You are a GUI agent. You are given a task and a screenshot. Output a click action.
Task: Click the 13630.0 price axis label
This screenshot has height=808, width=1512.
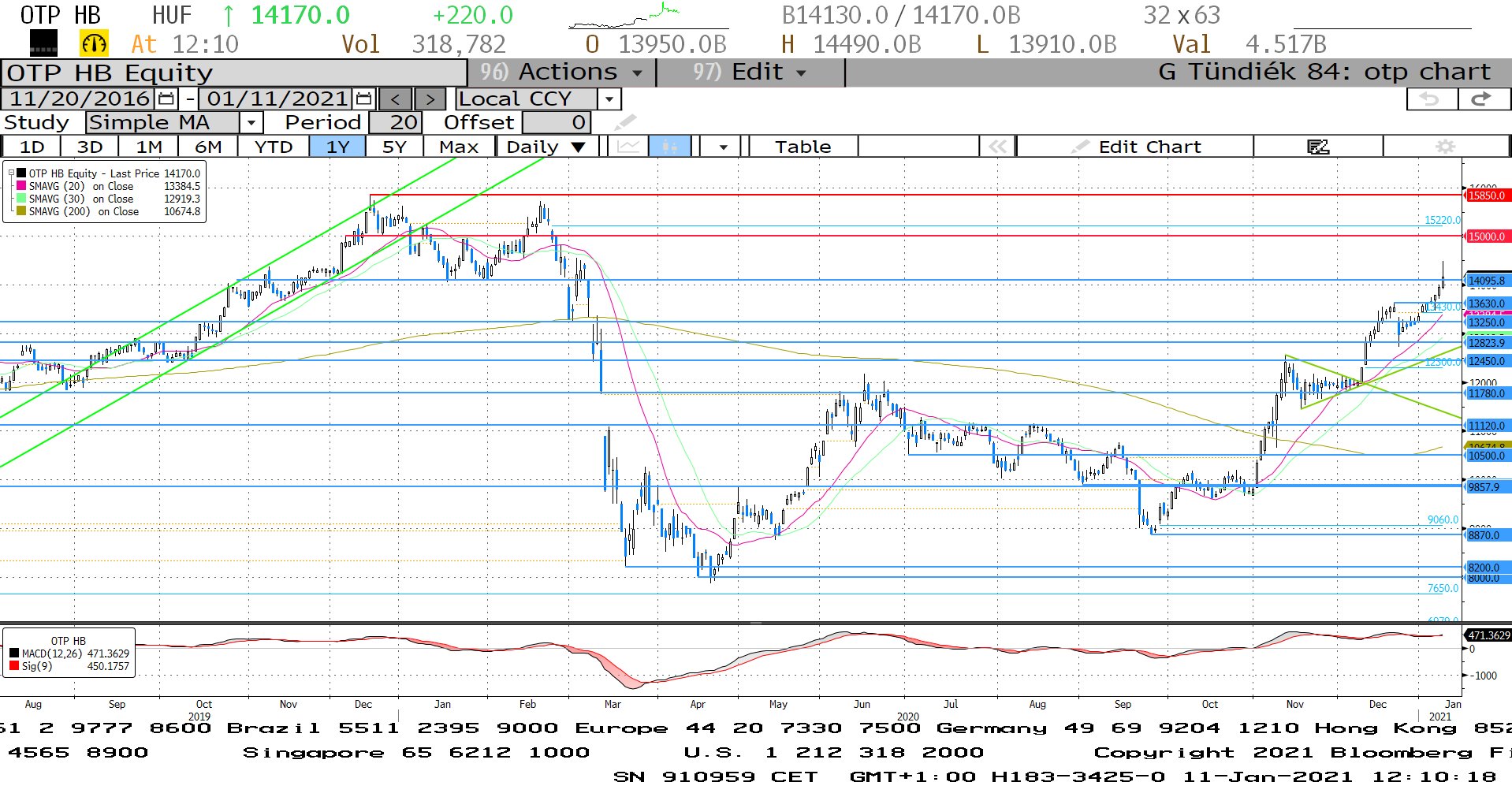(1487, 303)
